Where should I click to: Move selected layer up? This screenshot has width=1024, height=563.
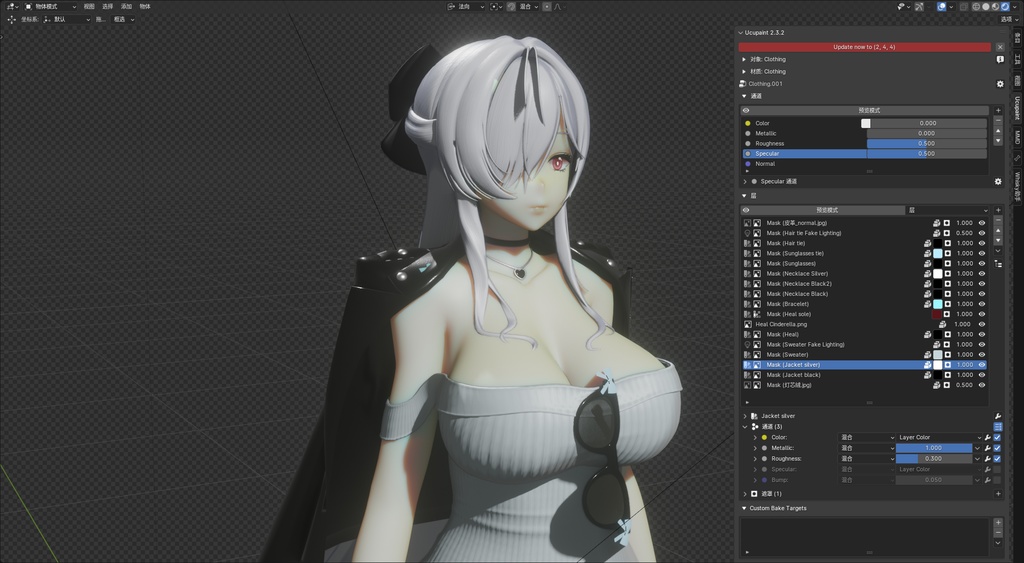point(998,231)
